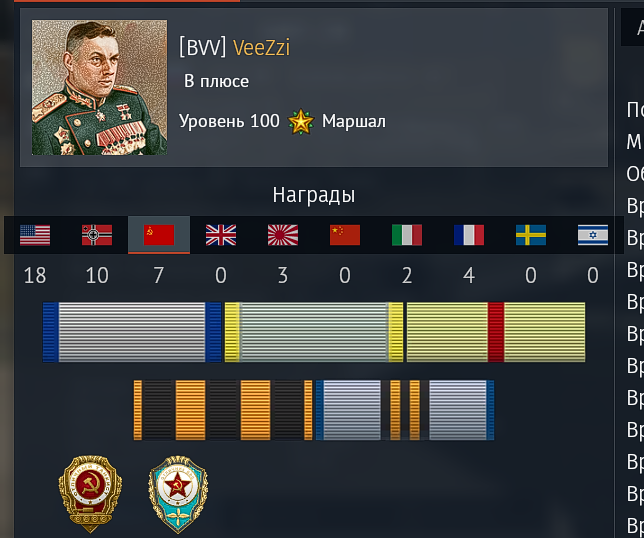Select the yellow ribbon with red stripe

tap(496, 332)
